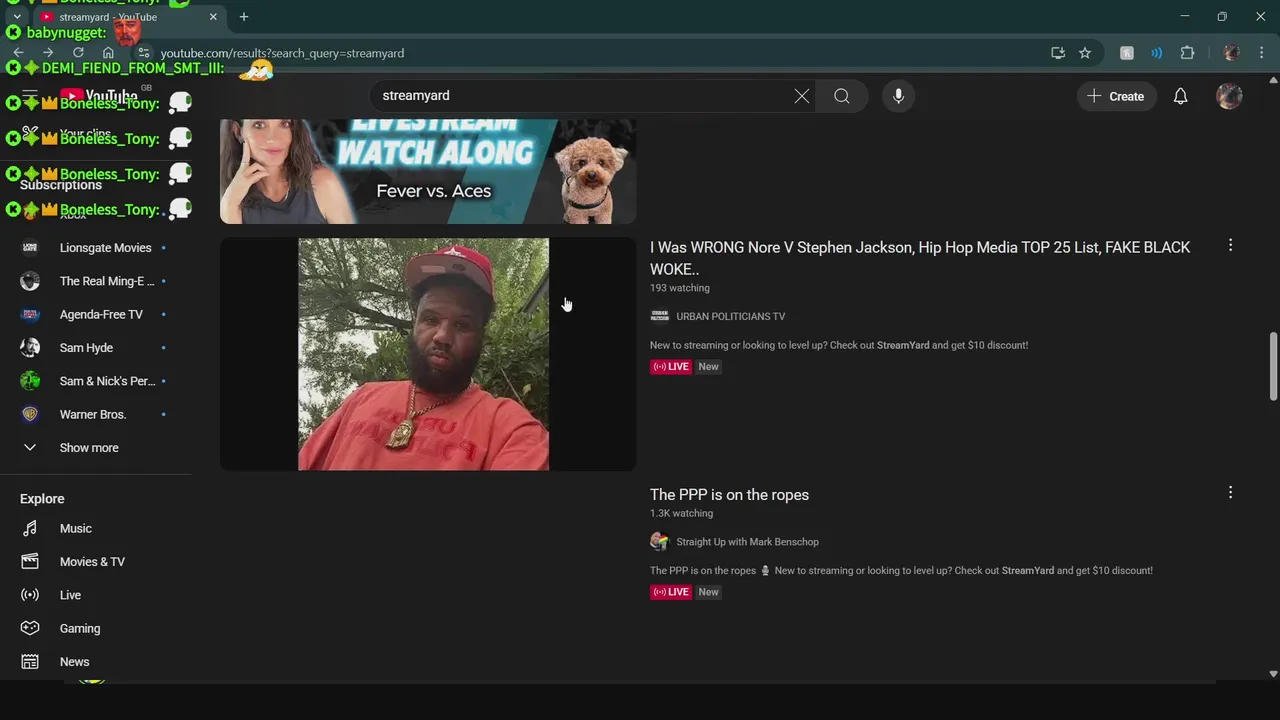Open 'I Was WRONG Nore V Stephen Jackson' title
1280x720 pixels.
[x=920, y=258]
